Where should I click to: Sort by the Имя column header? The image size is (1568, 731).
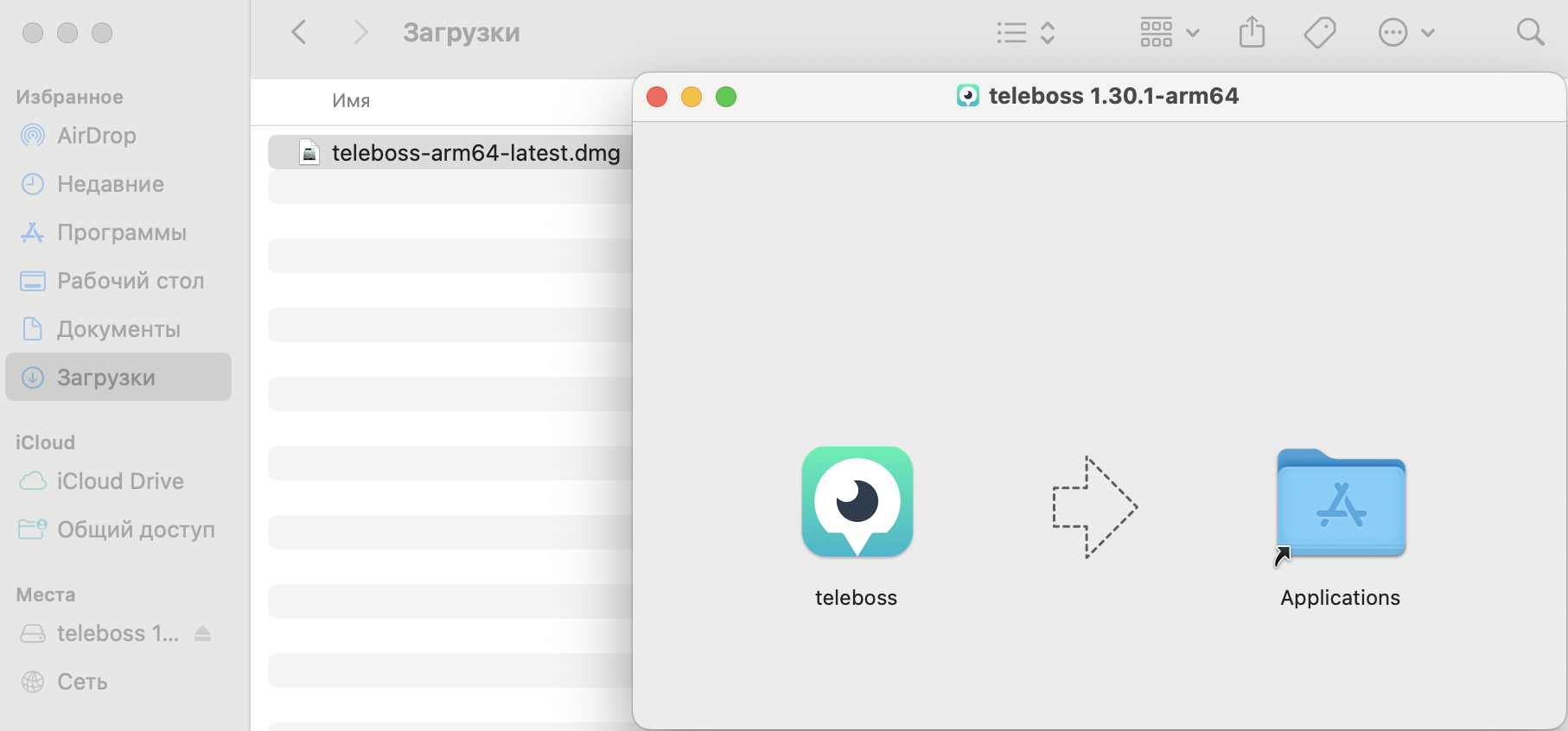(351, 101)
